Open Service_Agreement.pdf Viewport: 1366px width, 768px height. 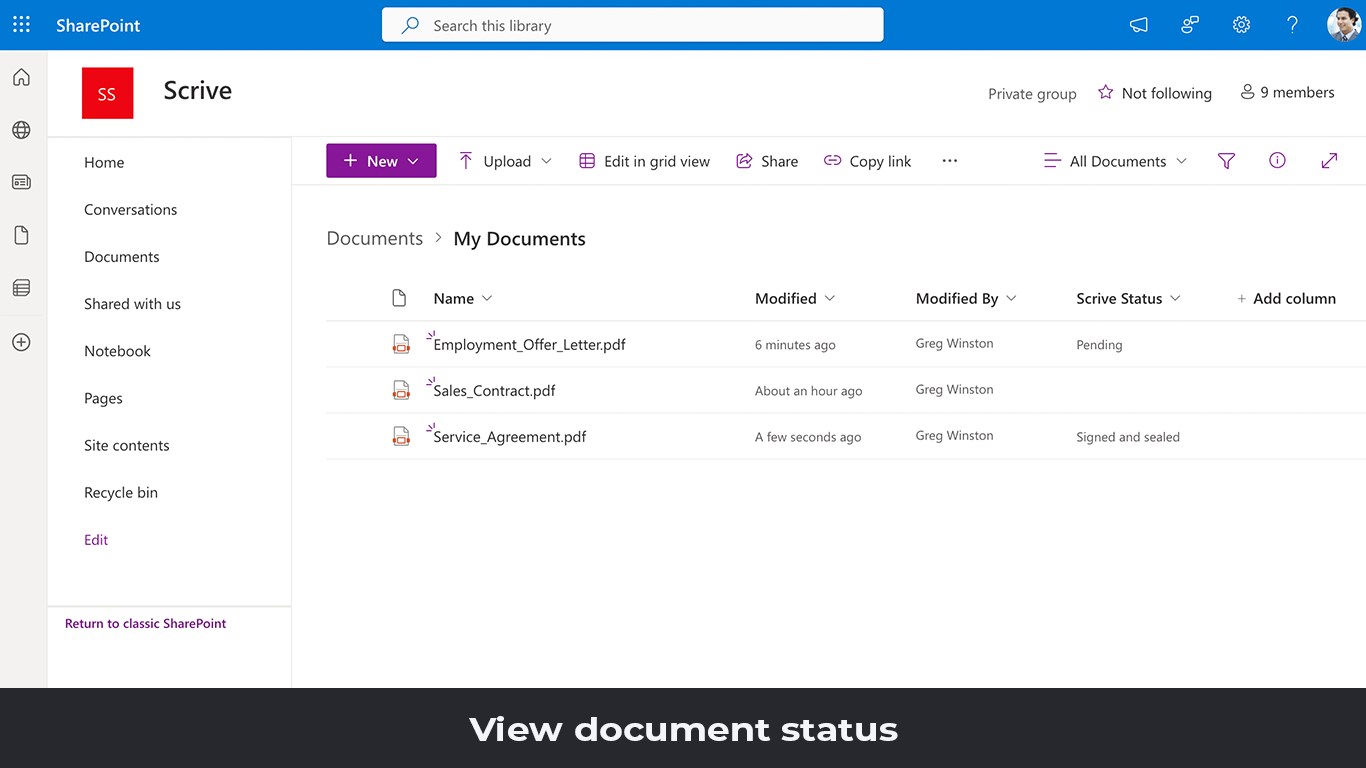point(510,436)
